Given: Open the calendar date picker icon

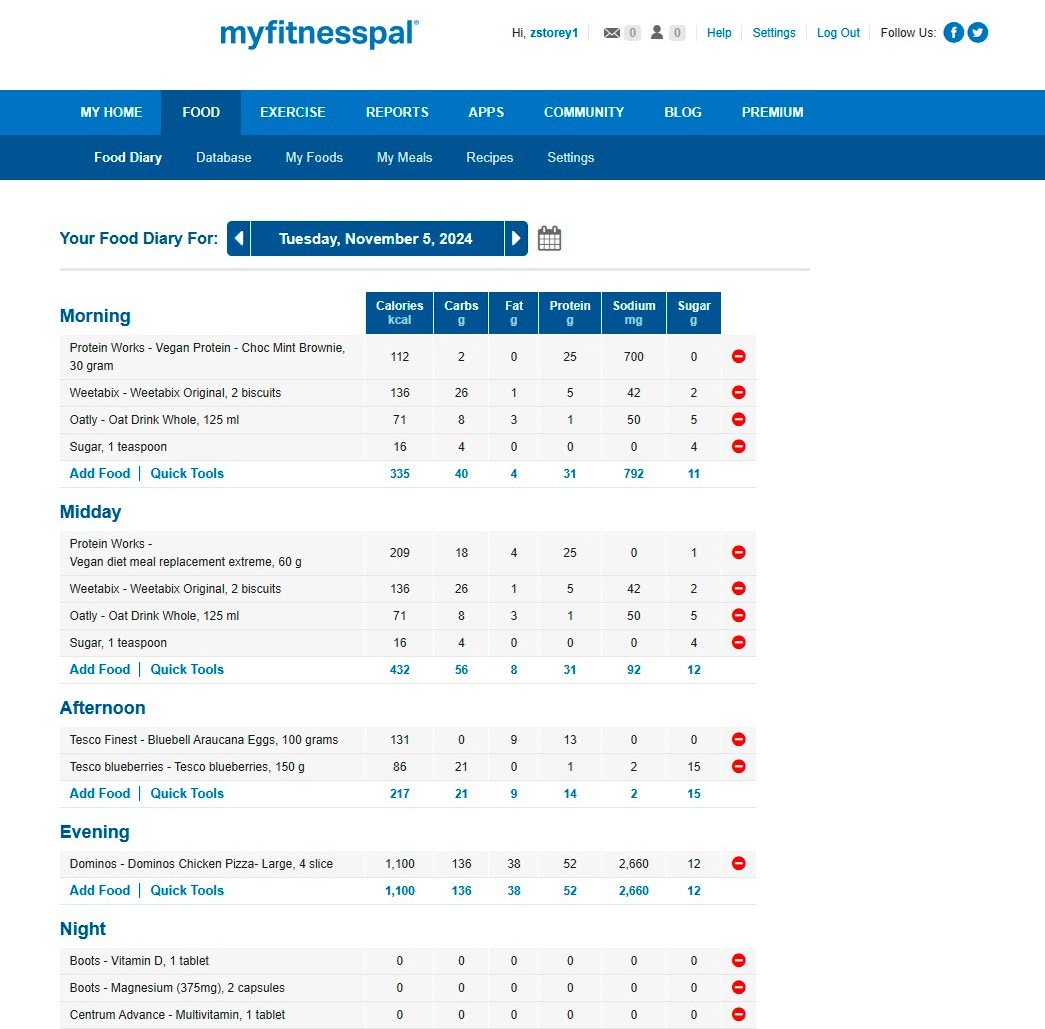Looking at the screenshot, I should (549, 238).
